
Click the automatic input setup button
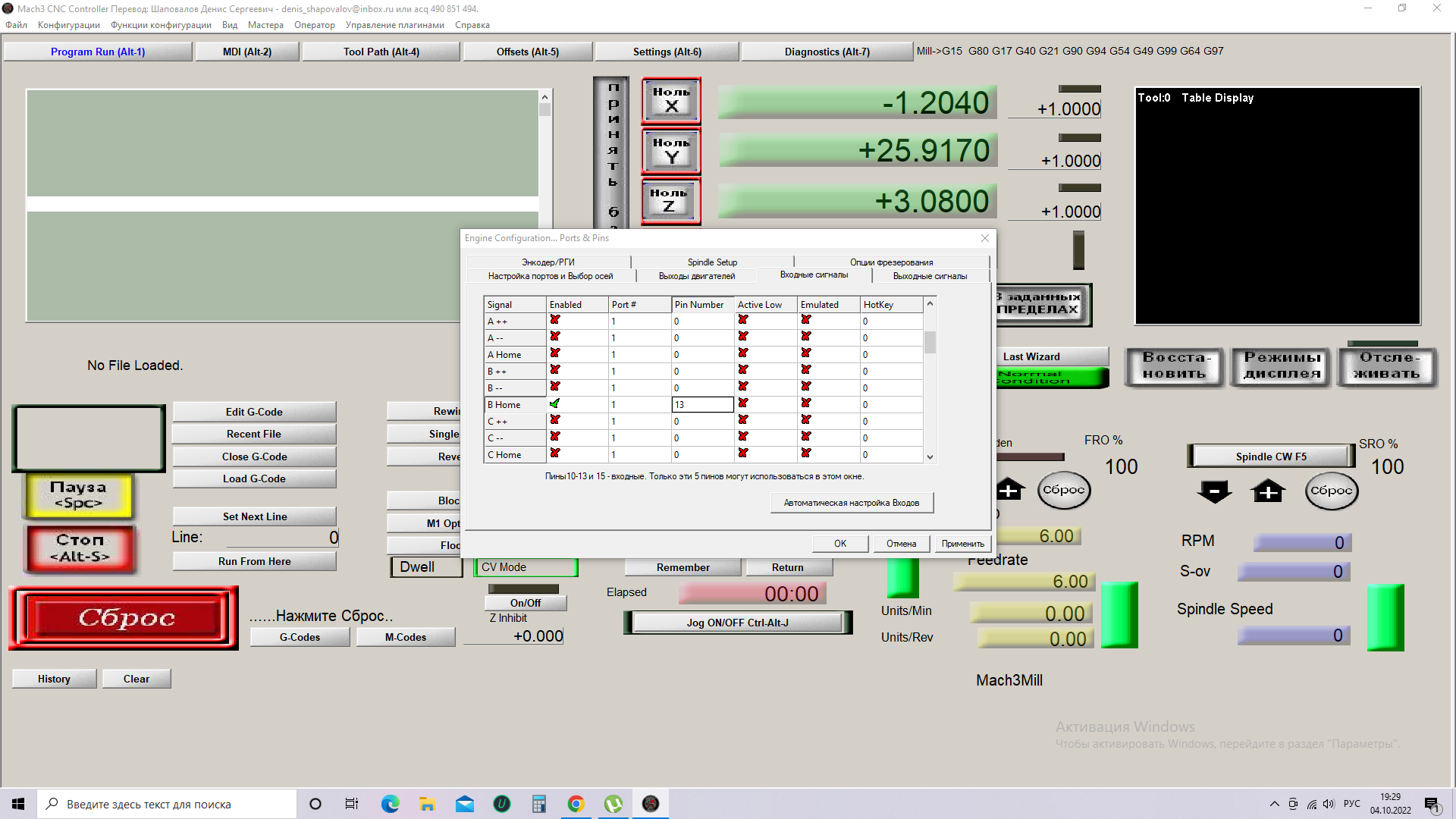tap(851, 503)
